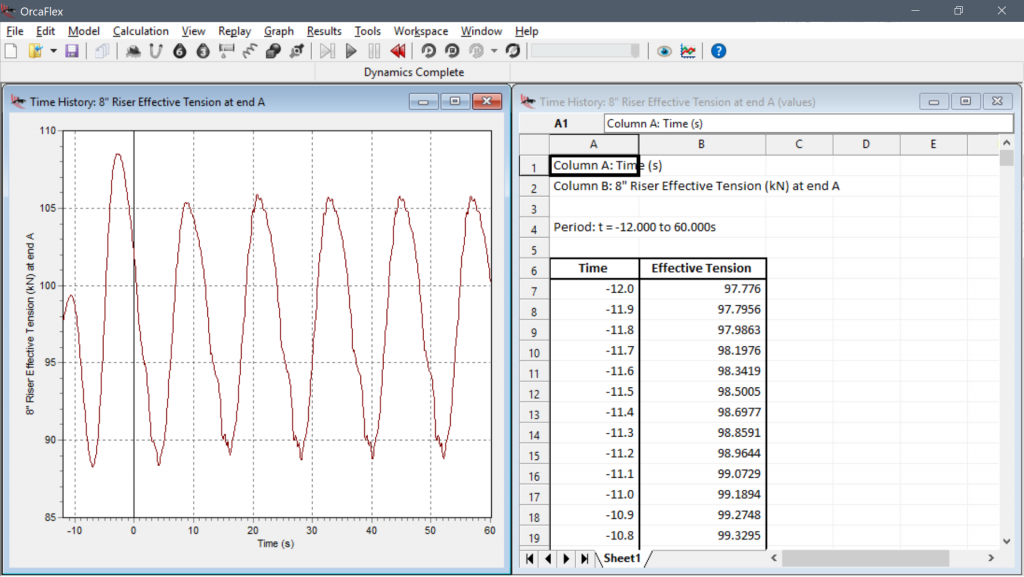
Task: Click the Replay Parameters refresh icon
Action: pyautogui.click(x=513, y=51)
